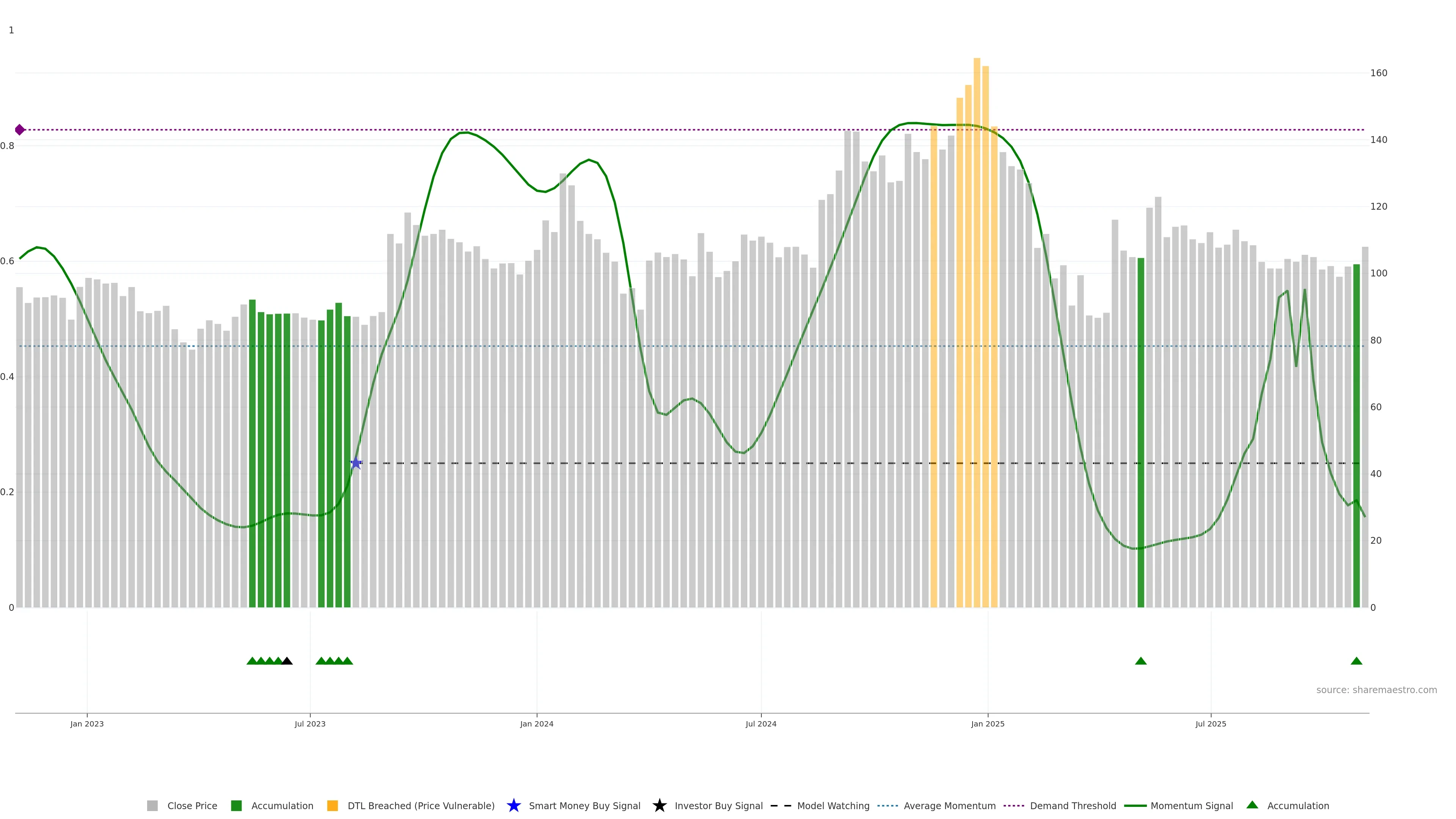Click the Demand Threshold legend label
The width and height of the screenshot is (1456, 819).
[x=1073, y=805]
